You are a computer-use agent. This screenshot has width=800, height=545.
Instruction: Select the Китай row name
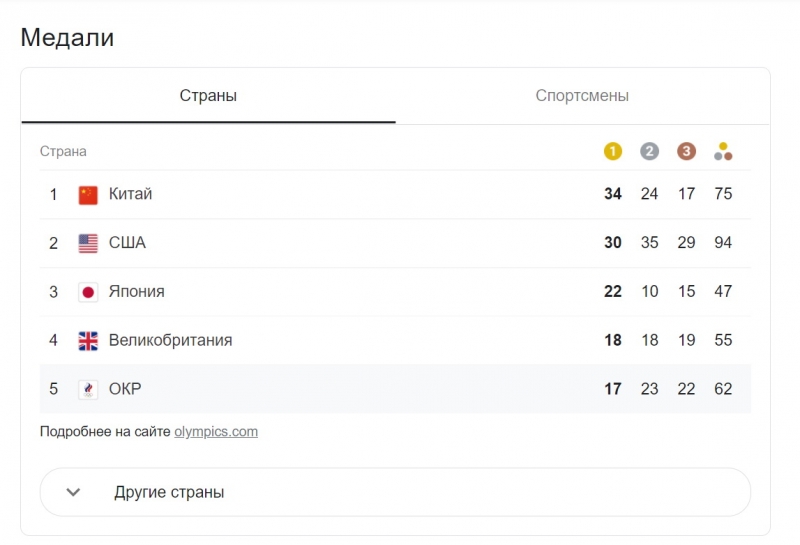pos(130,194)
